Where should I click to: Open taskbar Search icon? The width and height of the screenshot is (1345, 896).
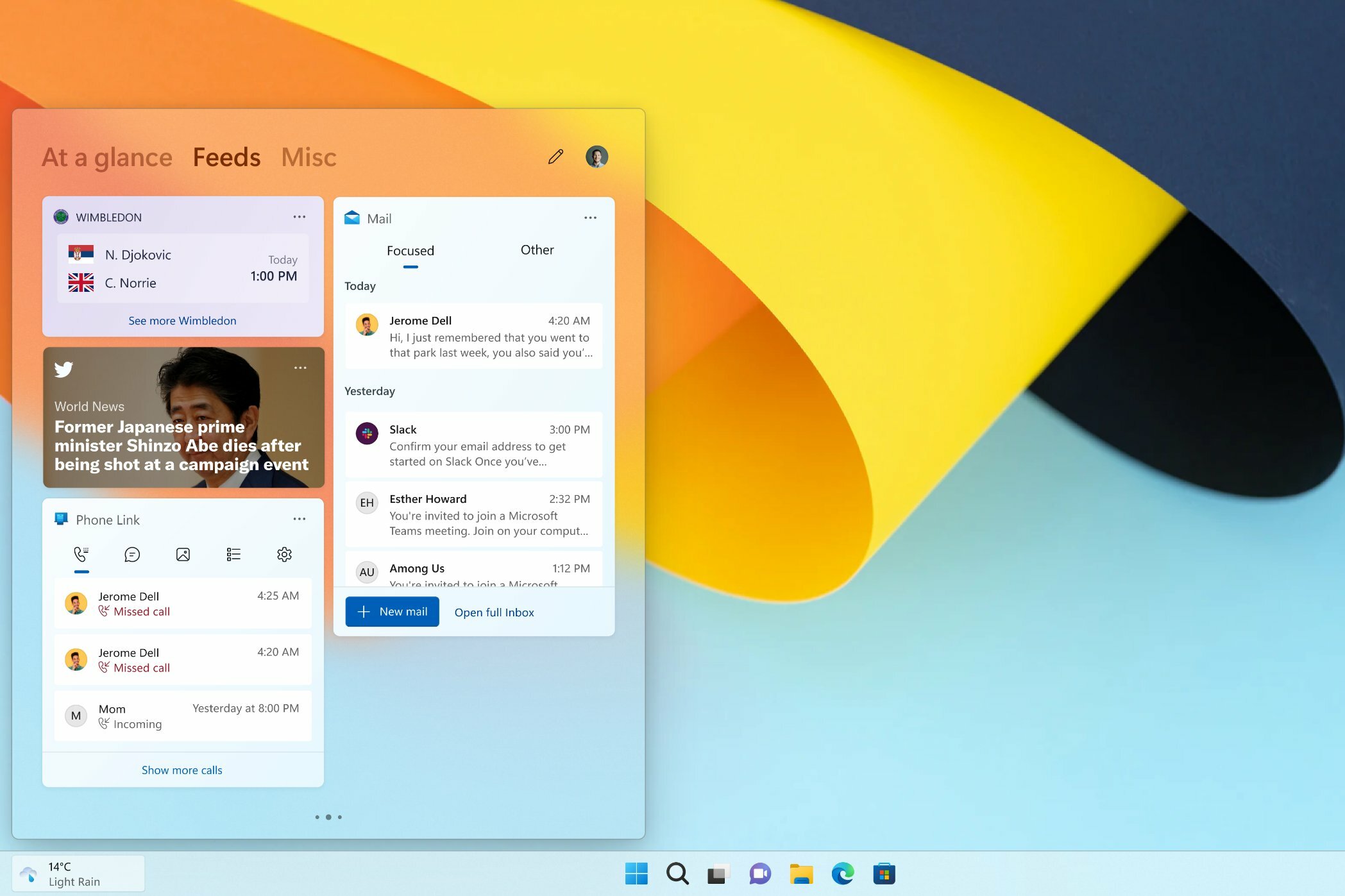(677, 874)
